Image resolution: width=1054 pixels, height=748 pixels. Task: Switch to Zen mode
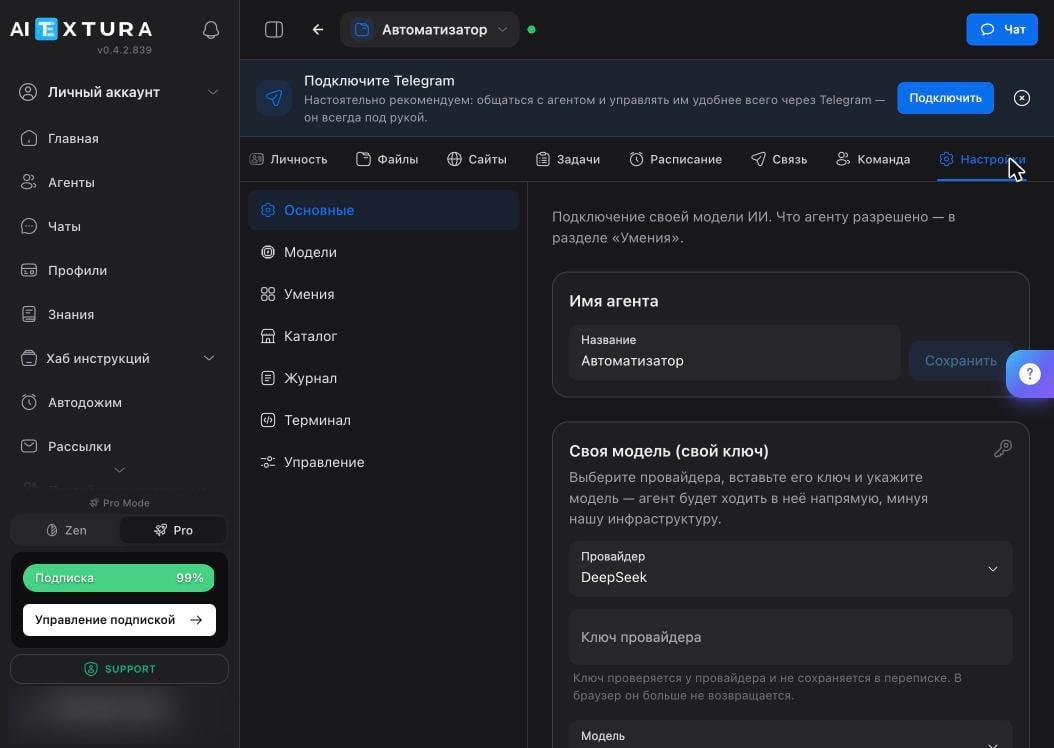(66, 530)
